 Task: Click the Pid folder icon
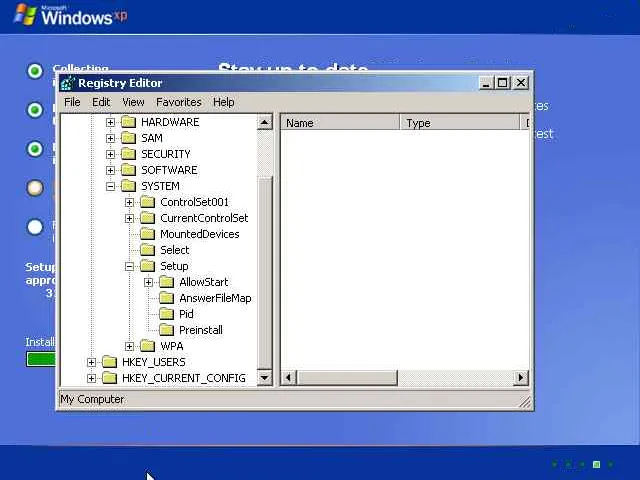tap(167, 314)
